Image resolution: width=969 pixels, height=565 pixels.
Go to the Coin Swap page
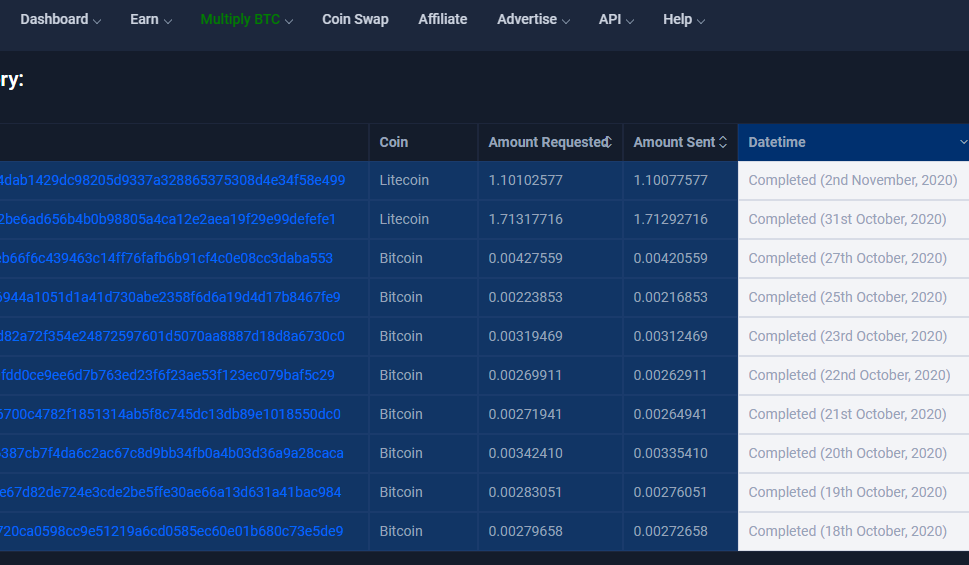point(355,20)
